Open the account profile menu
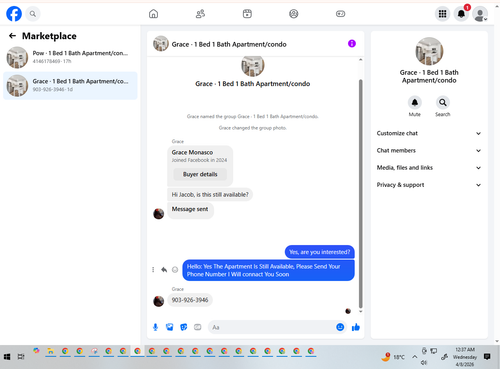The width and height of the screenshot is (500, 369). 480,14
